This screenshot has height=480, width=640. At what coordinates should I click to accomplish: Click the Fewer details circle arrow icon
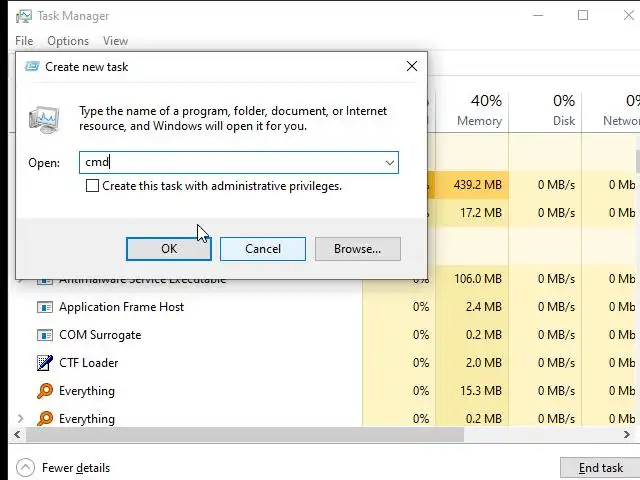pyautogui.click(x=25, y=468)
